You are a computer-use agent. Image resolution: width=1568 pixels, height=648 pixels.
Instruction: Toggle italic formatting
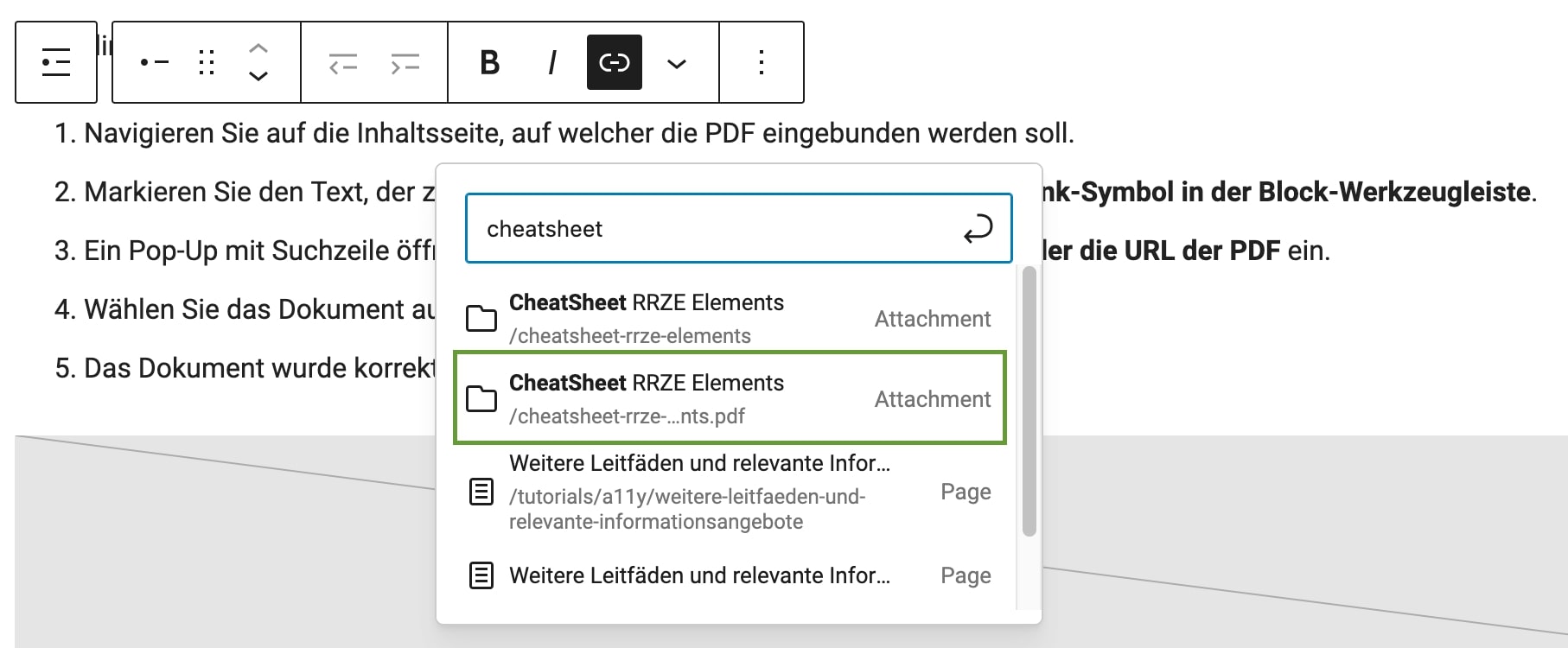point(552,62)
